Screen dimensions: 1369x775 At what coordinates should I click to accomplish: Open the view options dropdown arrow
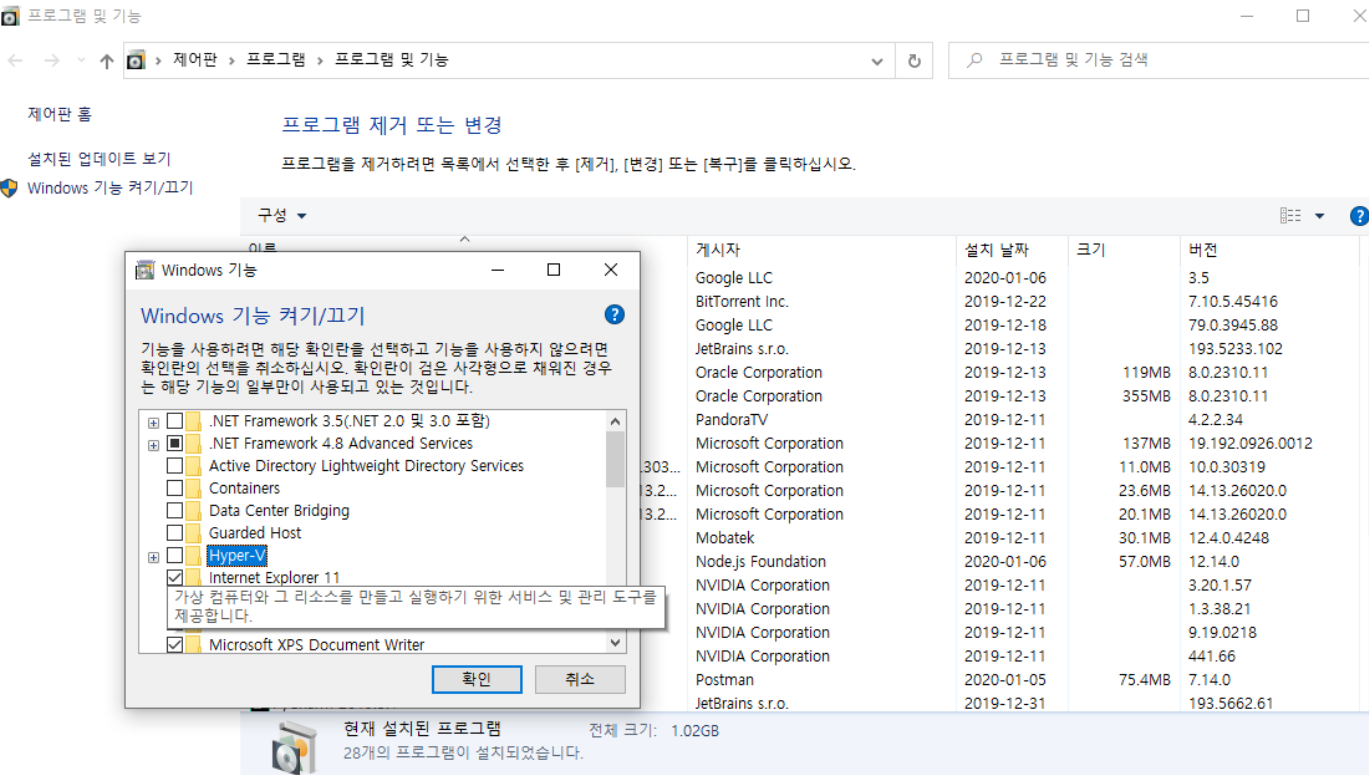click(x=1319, y=216)
